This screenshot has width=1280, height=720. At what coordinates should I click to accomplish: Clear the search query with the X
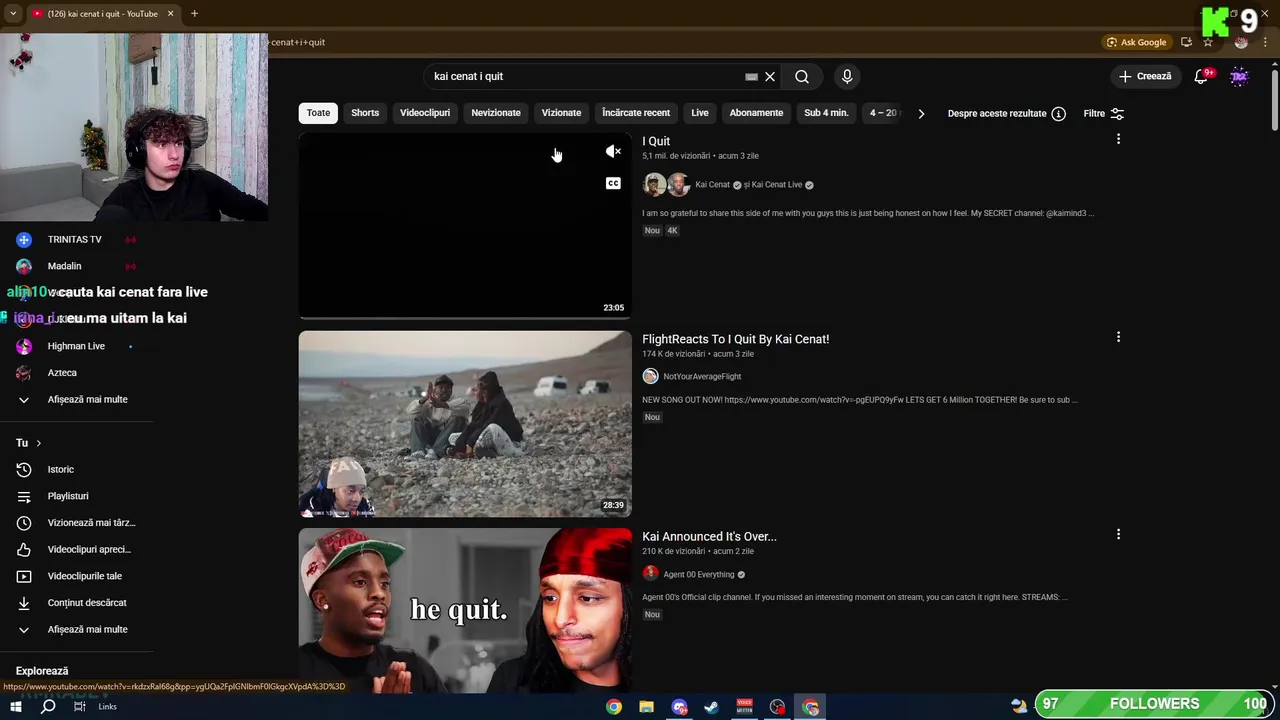(770, 76)
